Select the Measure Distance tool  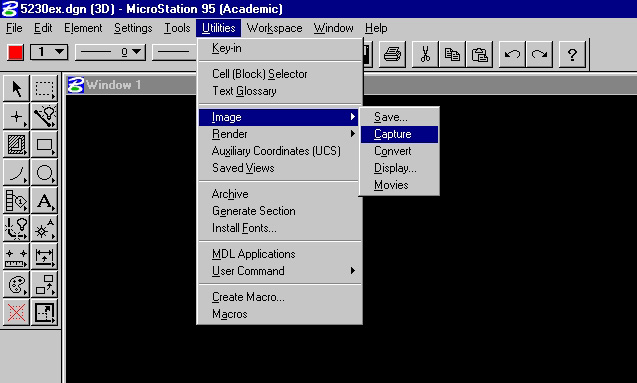[16, 256]
